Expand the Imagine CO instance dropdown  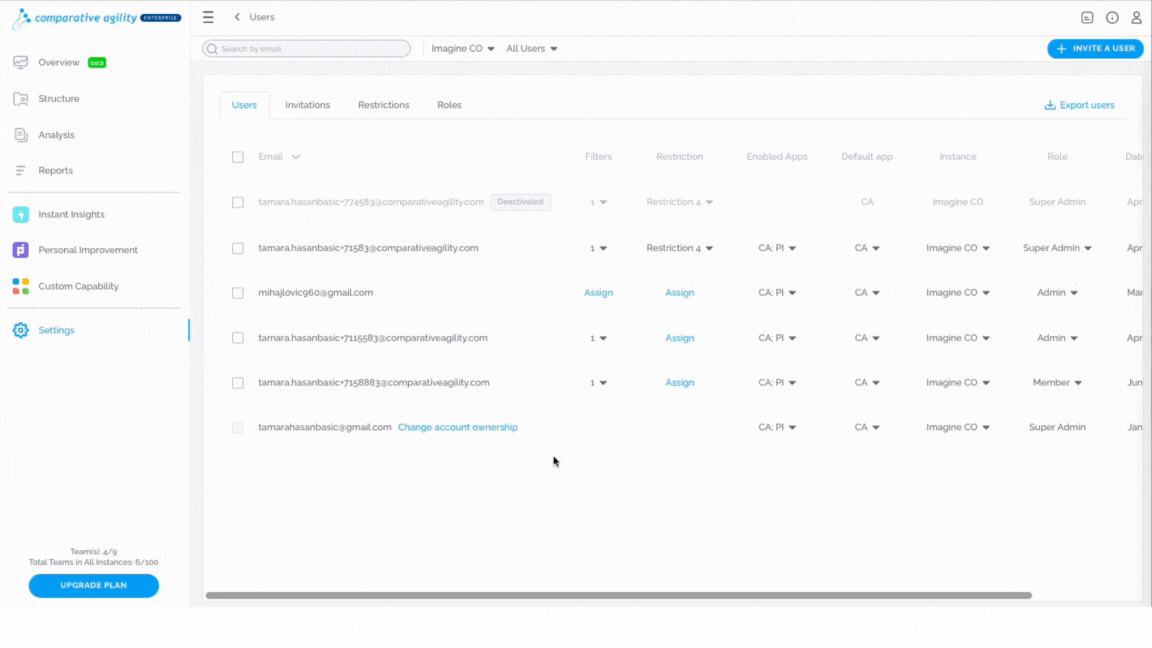[463, 48]
